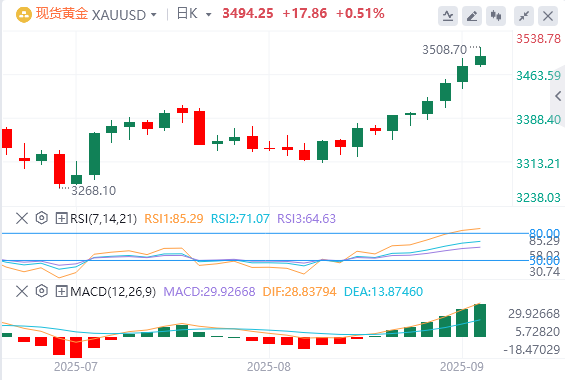The width and height of the screenshot is (565, 380).
Task: Click the +17.86 price change
Action: pos(305,14)
